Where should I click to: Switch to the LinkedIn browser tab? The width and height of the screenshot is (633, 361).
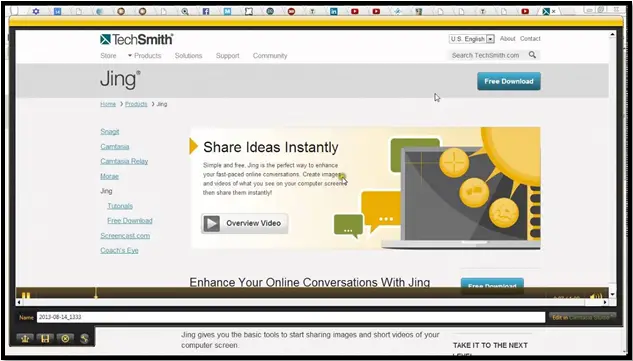tap(333, 11)
